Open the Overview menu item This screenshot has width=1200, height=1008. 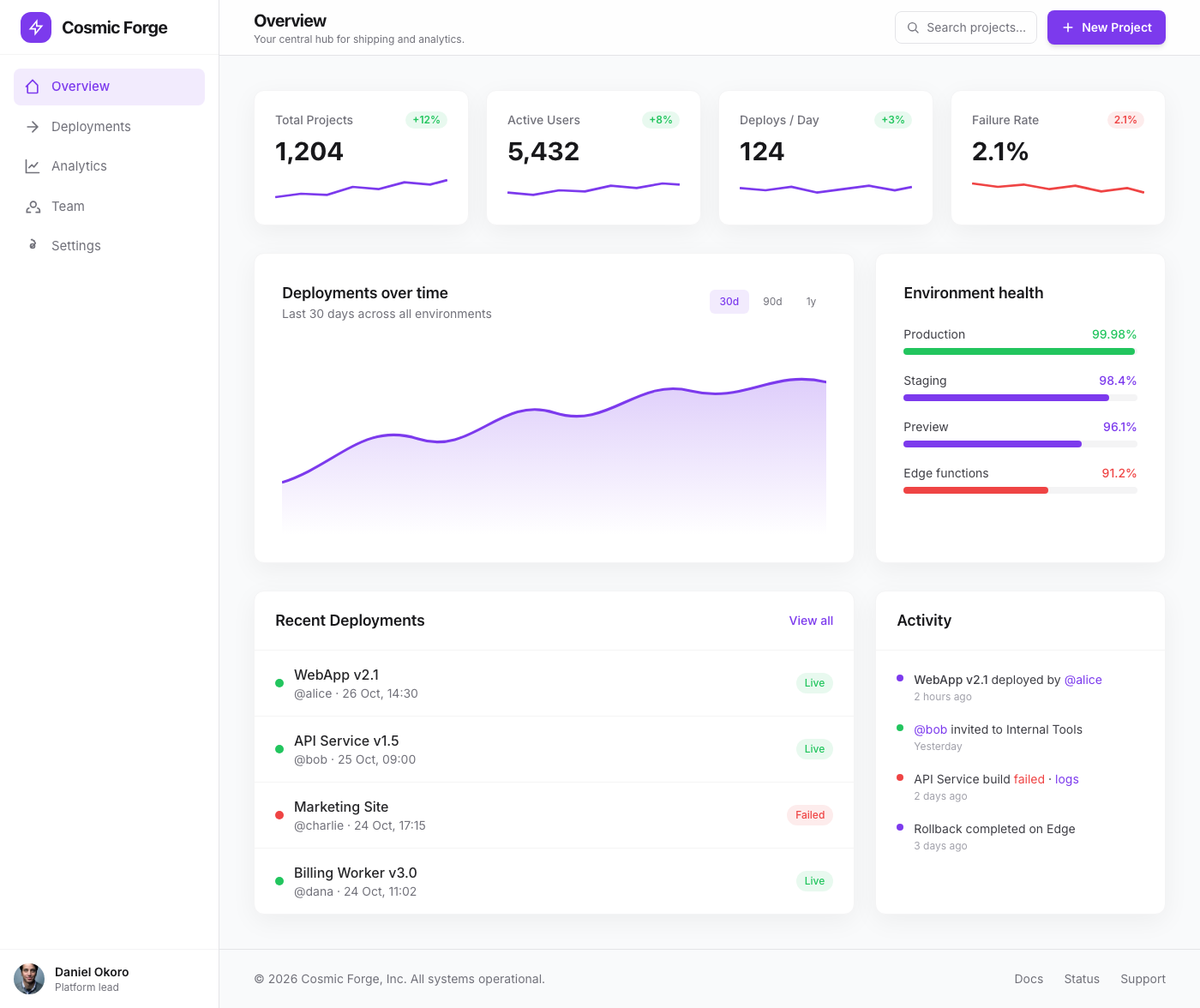(109, 87)
